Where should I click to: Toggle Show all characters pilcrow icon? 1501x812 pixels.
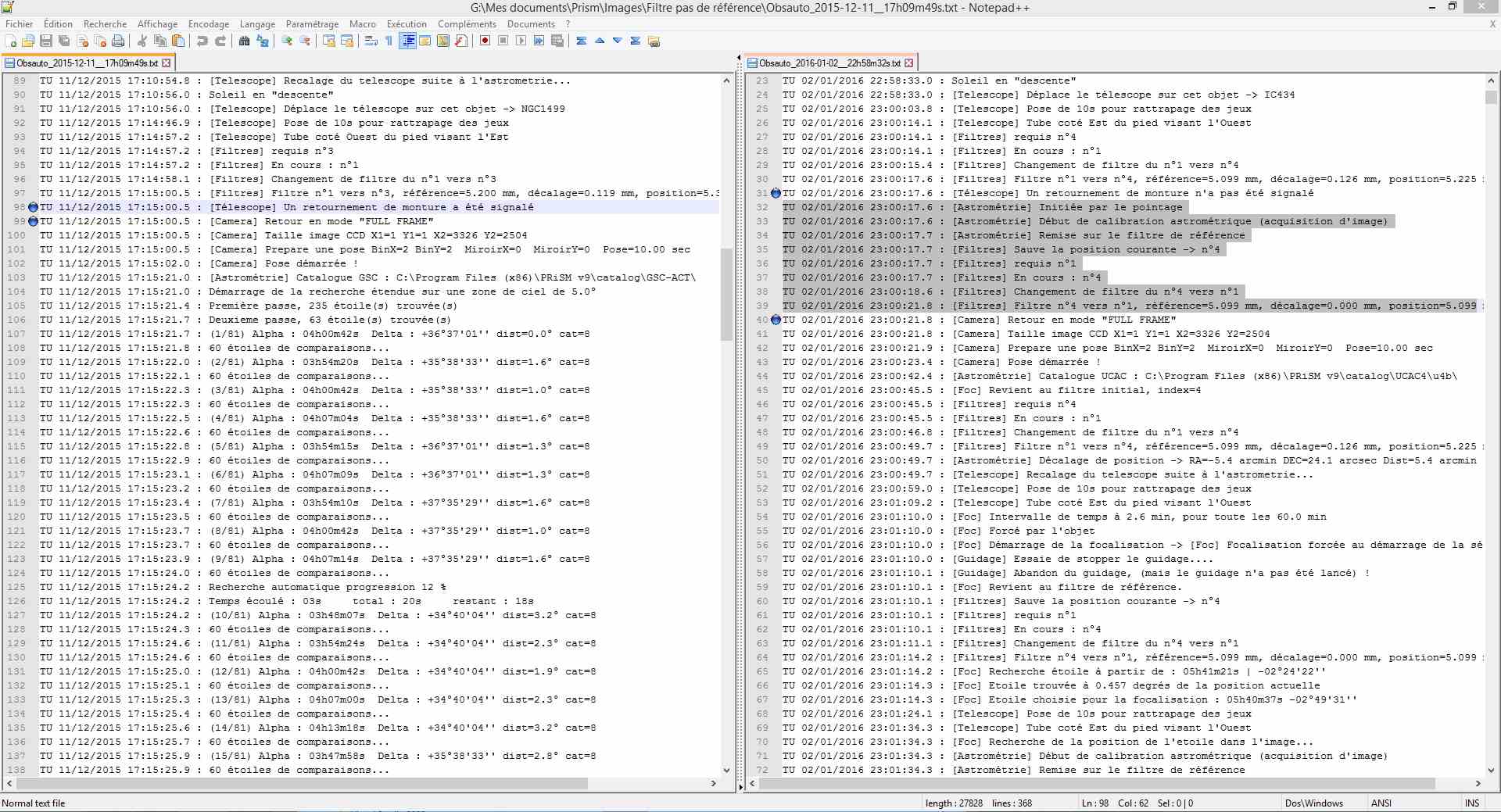(x=389, y=41)
